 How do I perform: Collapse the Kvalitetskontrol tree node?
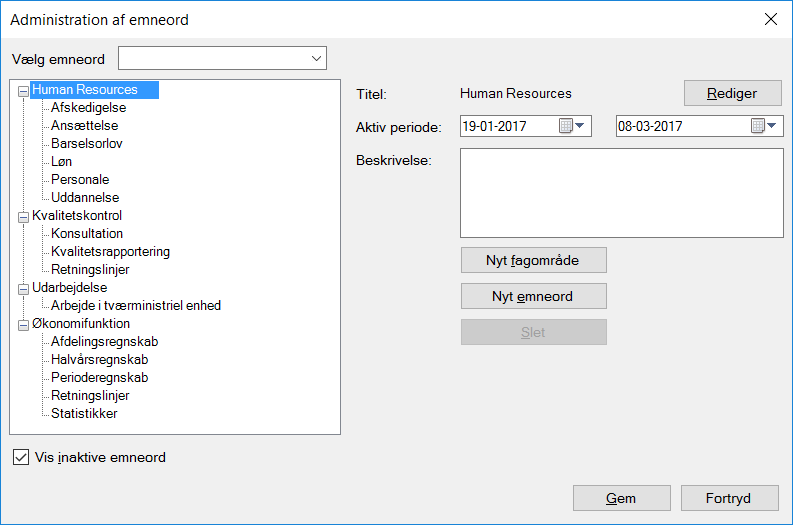pyautogui.click(x=23, y=216)
